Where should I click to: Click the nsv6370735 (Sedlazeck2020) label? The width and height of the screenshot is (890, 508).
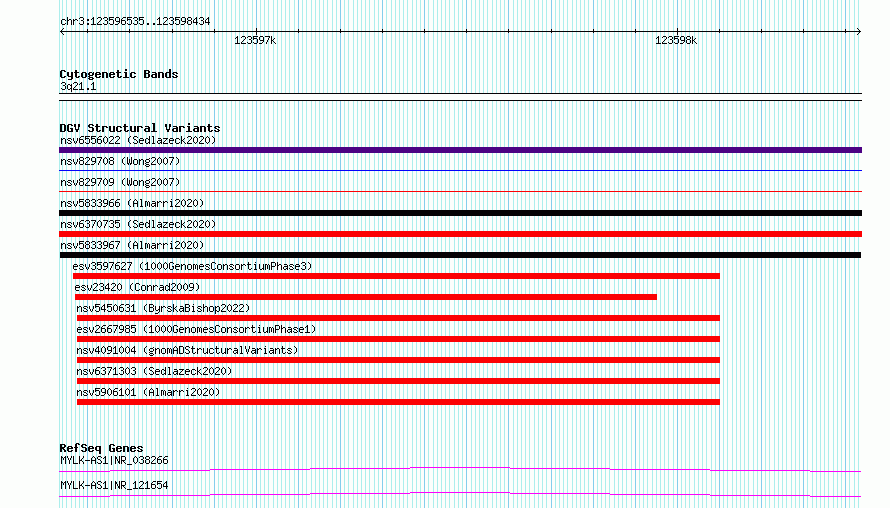pos(138,224)
